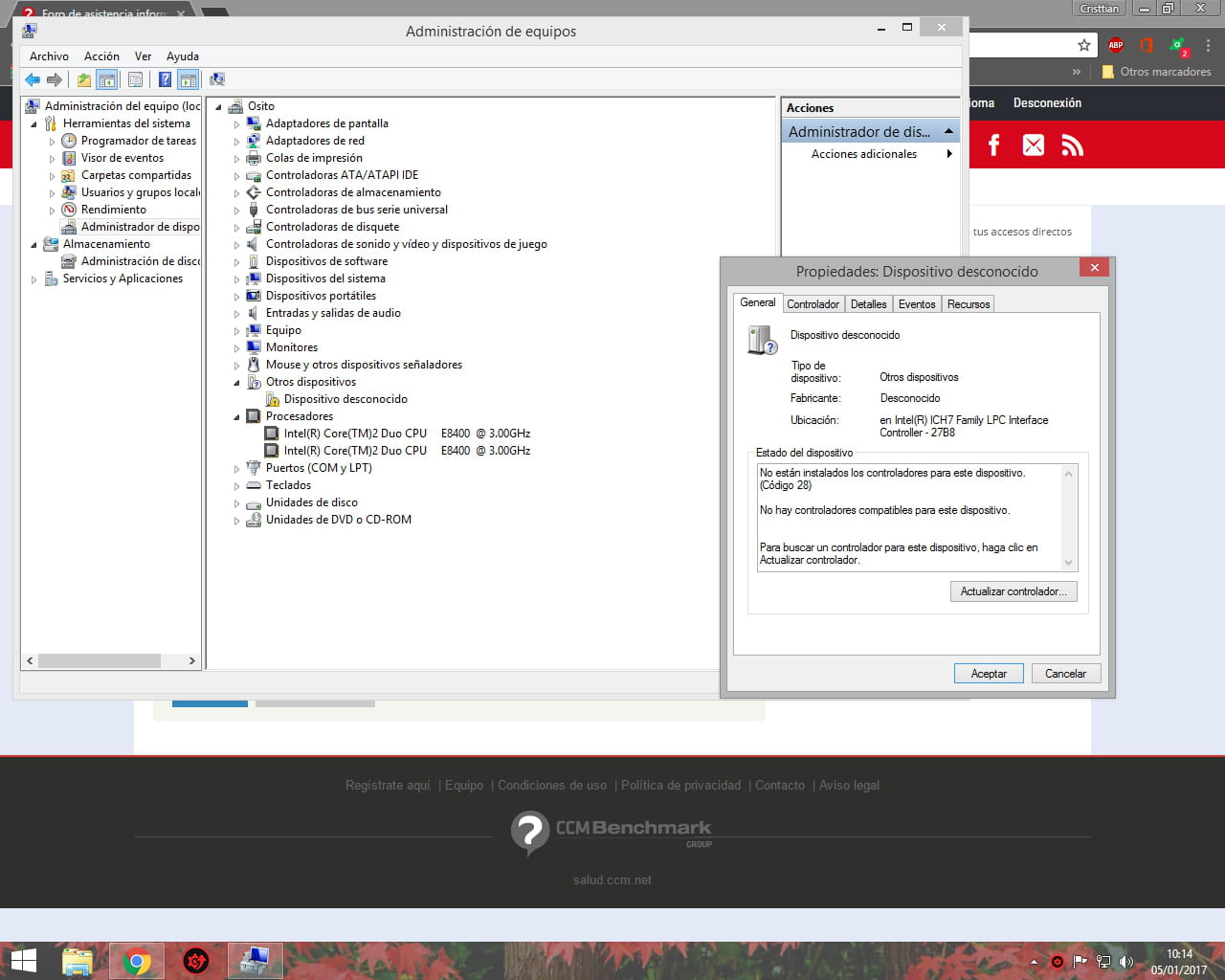The width and height of the screenshot is (1225, 980).
Task: Expand Servicios y Aplicaciones in left tree
Action: [34, 279]
